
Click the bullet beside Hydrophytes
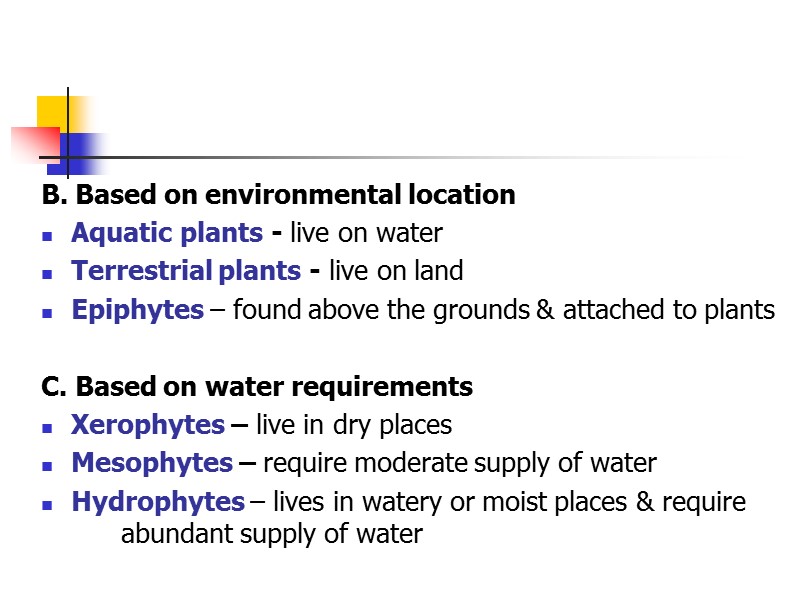pos(47,504)
